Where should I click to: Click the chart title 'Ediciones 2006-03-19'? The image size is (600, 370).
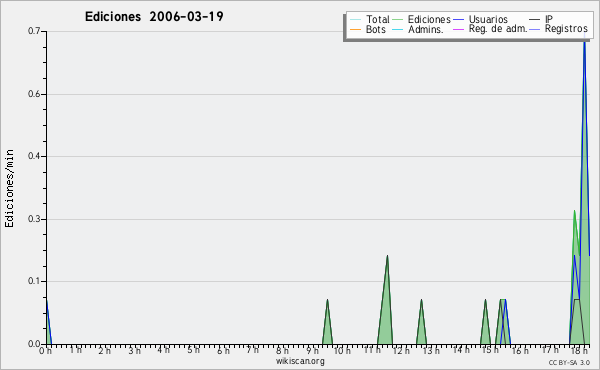154,17
